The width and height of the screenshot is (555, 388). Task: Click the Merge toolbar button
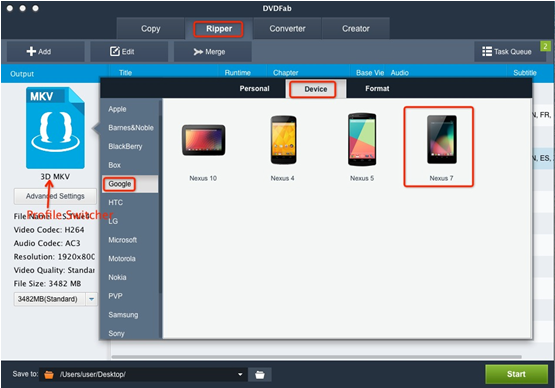(212, 52)
